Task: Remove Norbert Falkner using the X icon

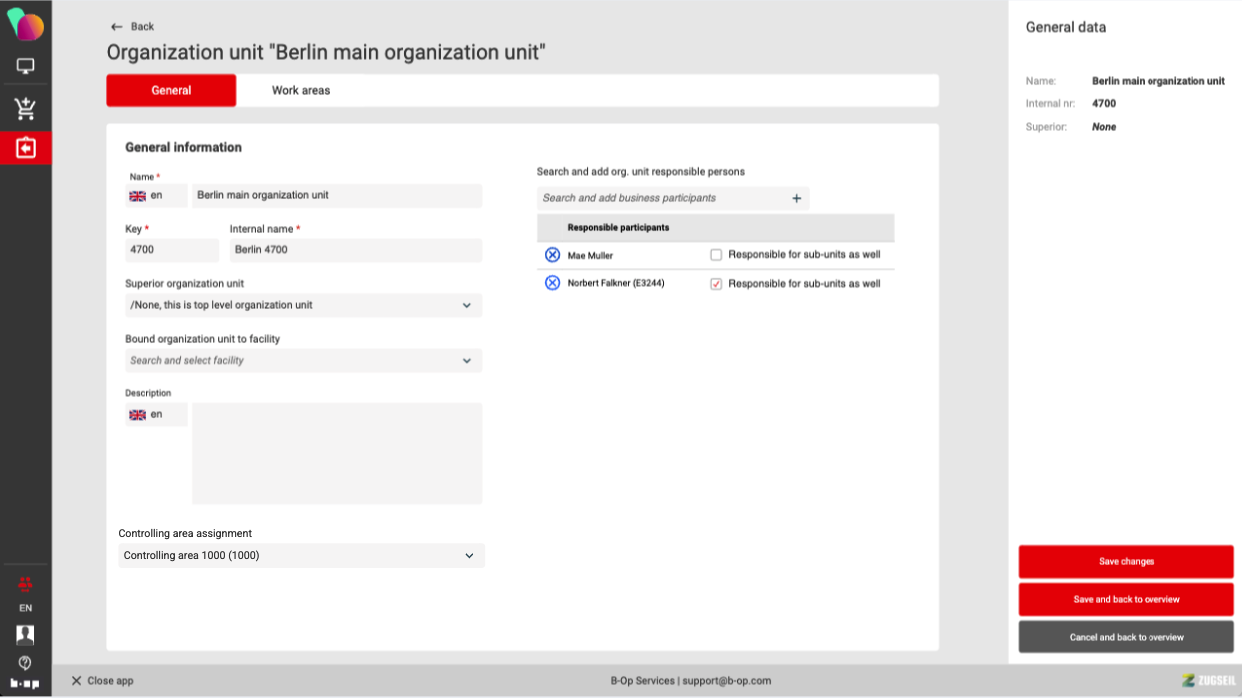Action: coord(552,283)
